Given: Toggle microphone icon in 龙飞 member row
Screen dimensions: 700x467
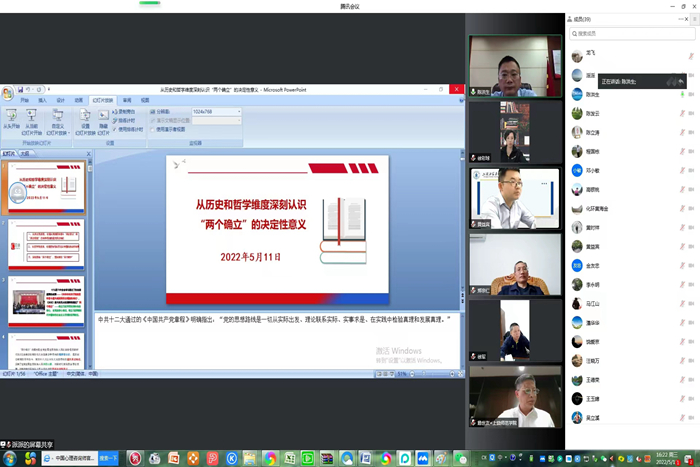Looking at the screenshot, I should 691,56.
